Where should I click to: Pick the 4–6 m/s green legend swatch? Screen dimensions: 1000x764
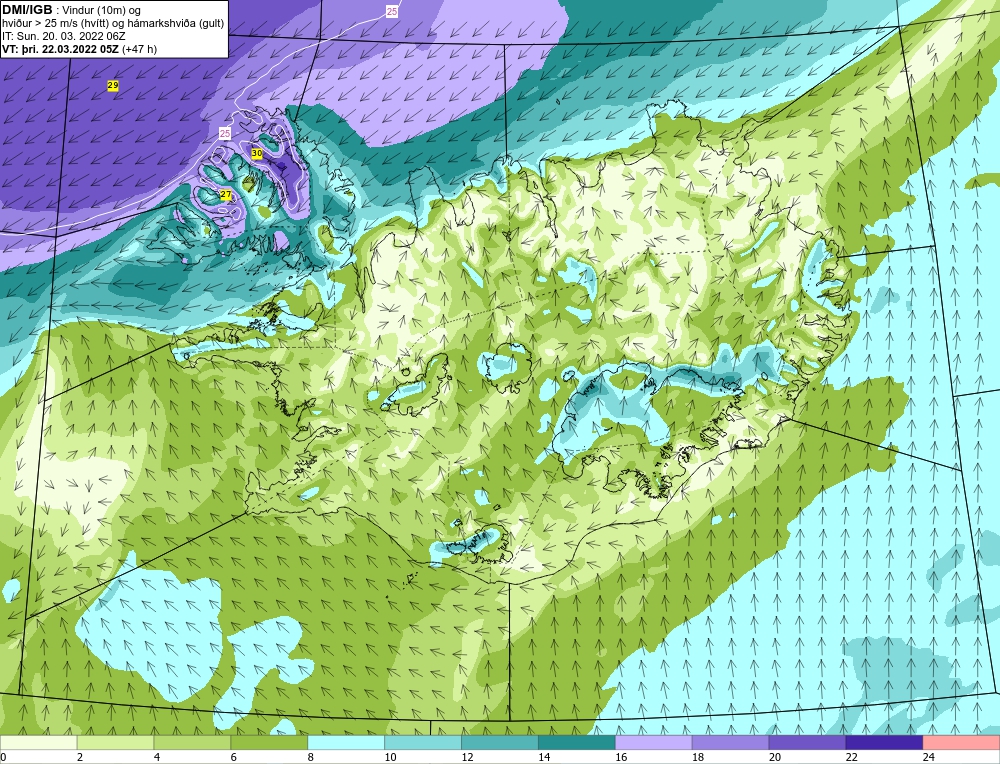tap(192, 743)
